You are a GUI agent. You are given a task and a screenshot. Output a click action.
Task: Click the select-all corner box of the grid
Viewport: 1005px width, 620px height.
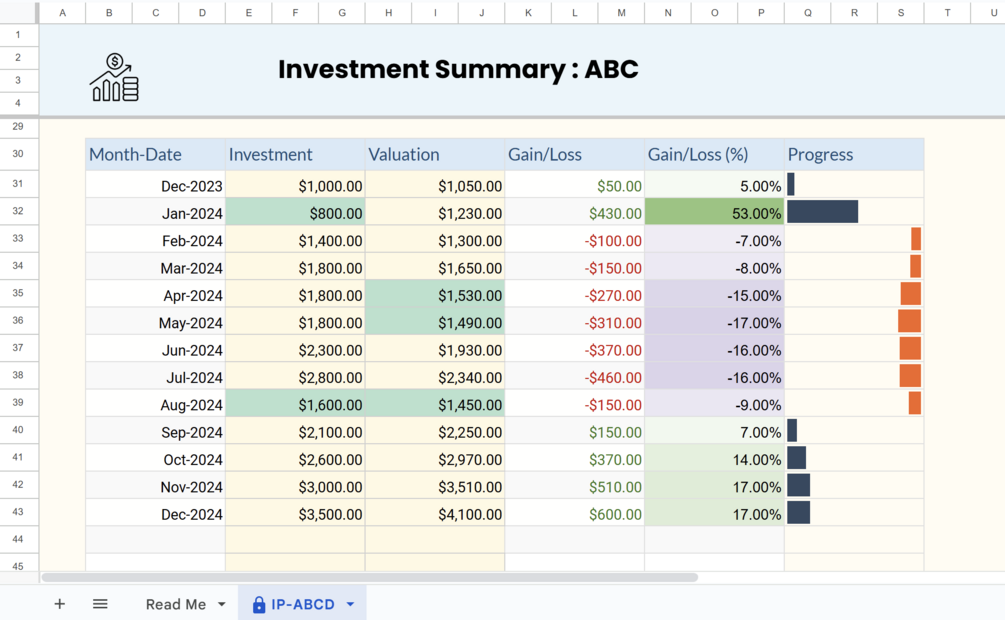pos(19,12)
